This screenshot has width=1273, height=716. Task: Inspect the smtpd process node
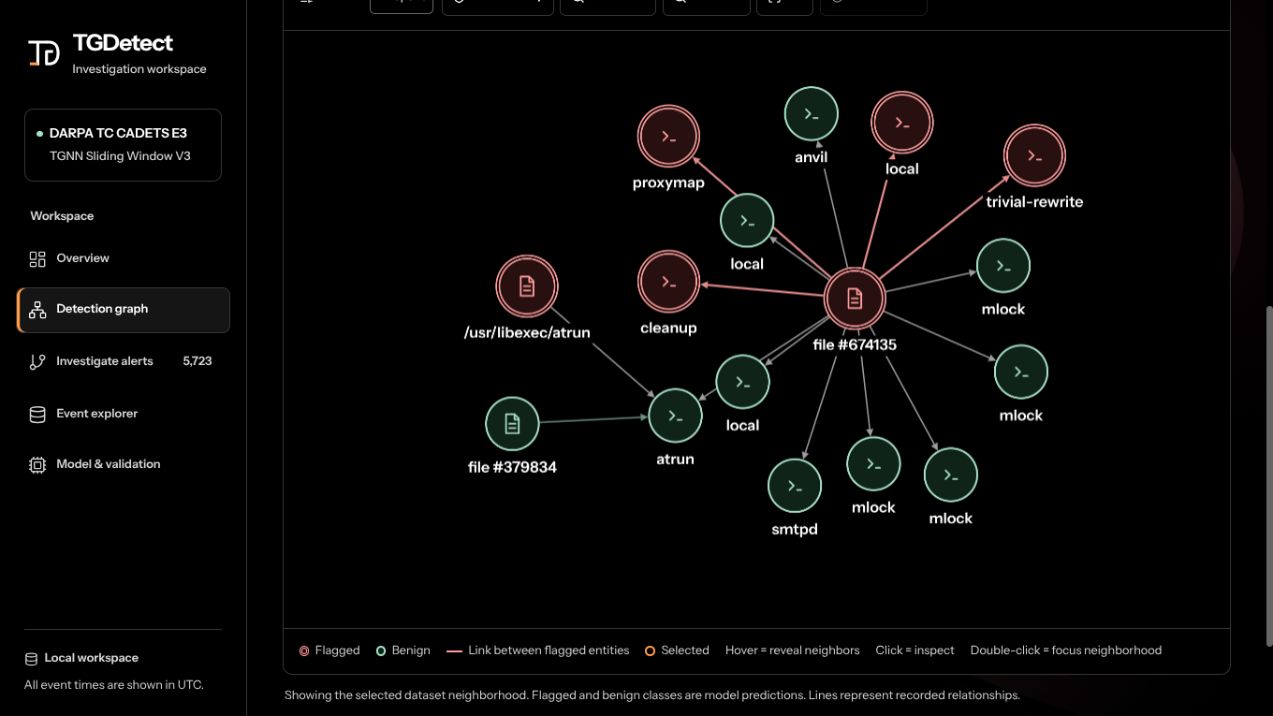[795, 486]
